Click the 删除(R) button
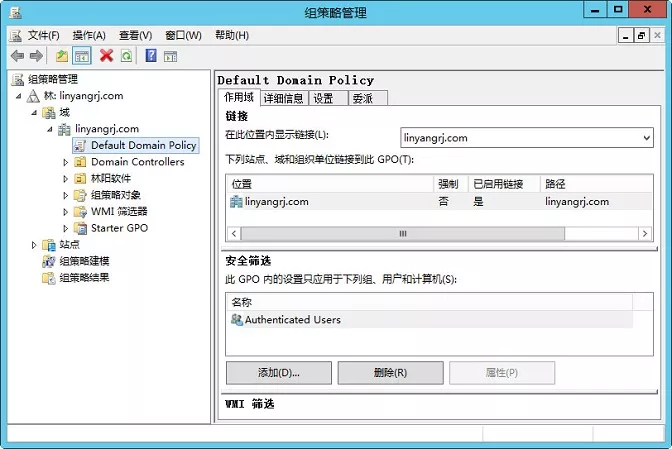672x449 pixels. (390, 373)
